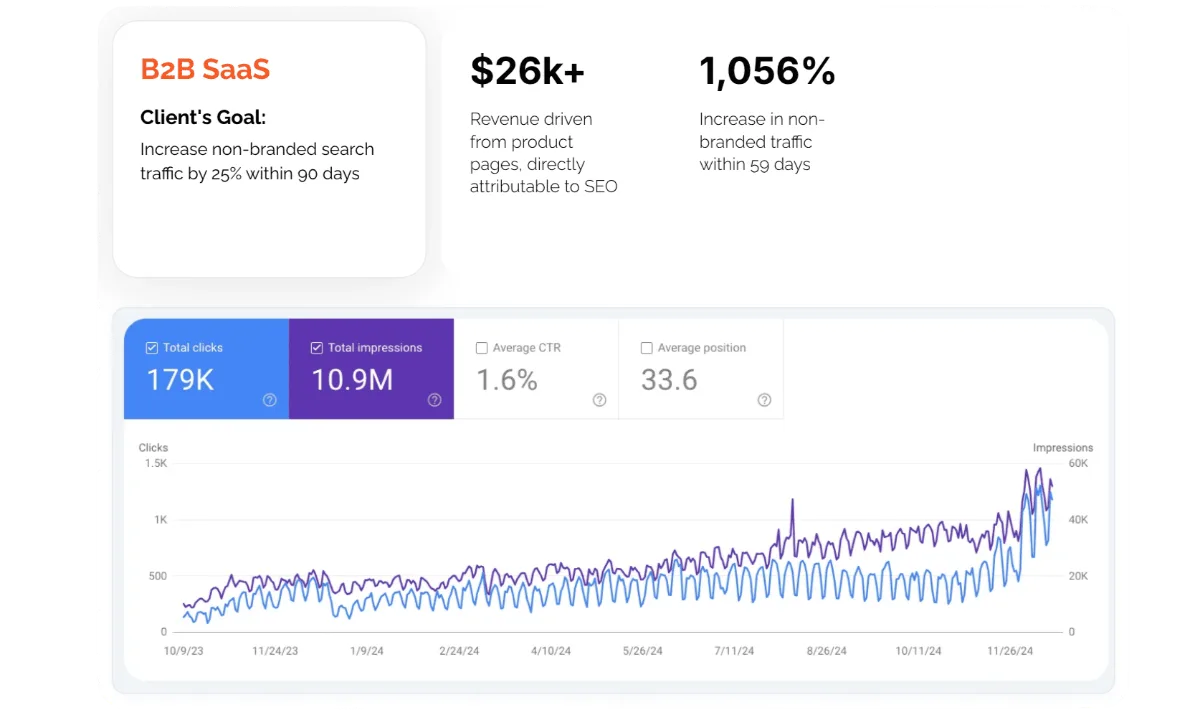
Task: Click the 179K total clicks value
Action: [x=180, y=380]
